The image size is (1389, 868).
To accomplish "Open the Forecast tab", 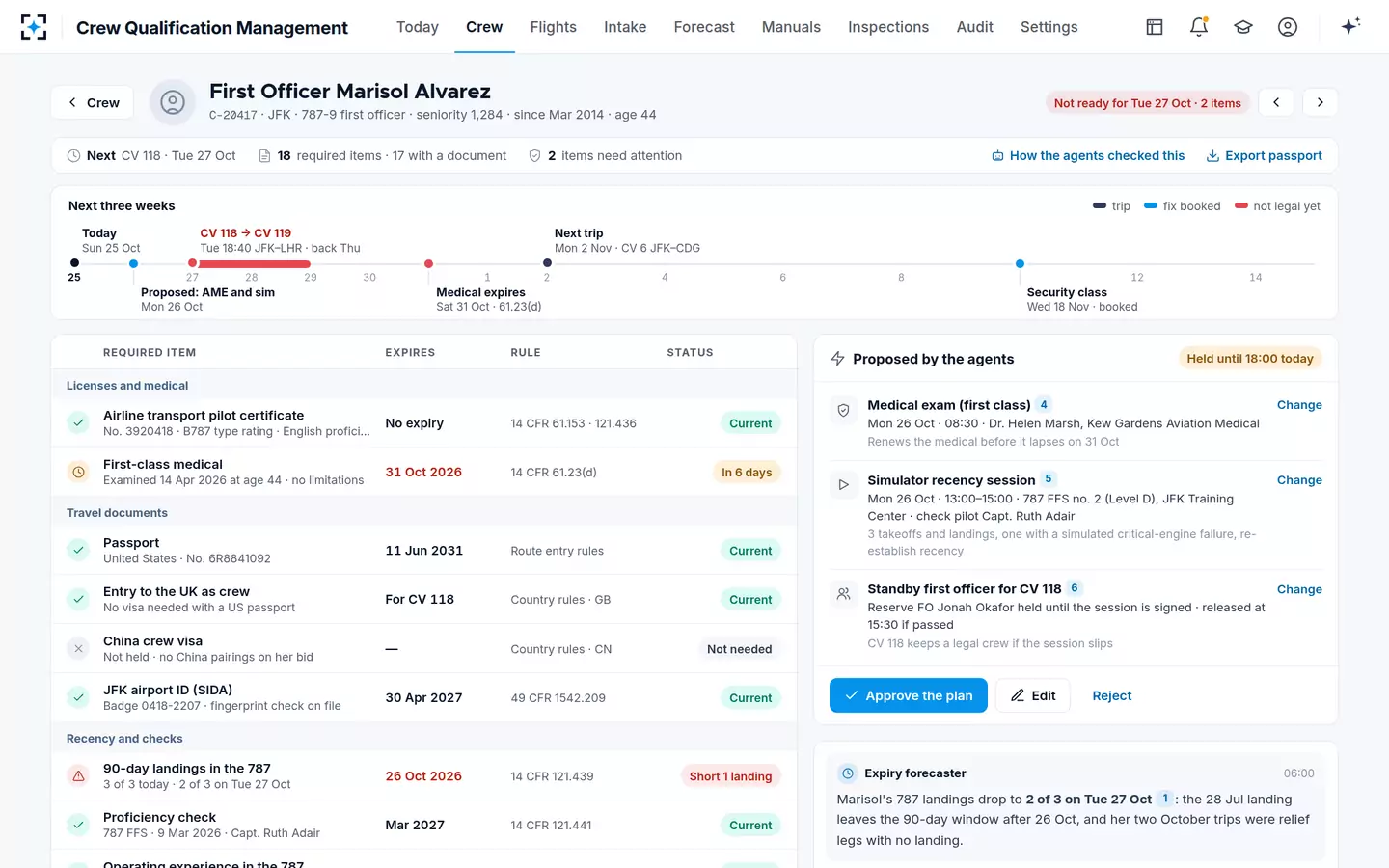I will (x=704, y=27).
